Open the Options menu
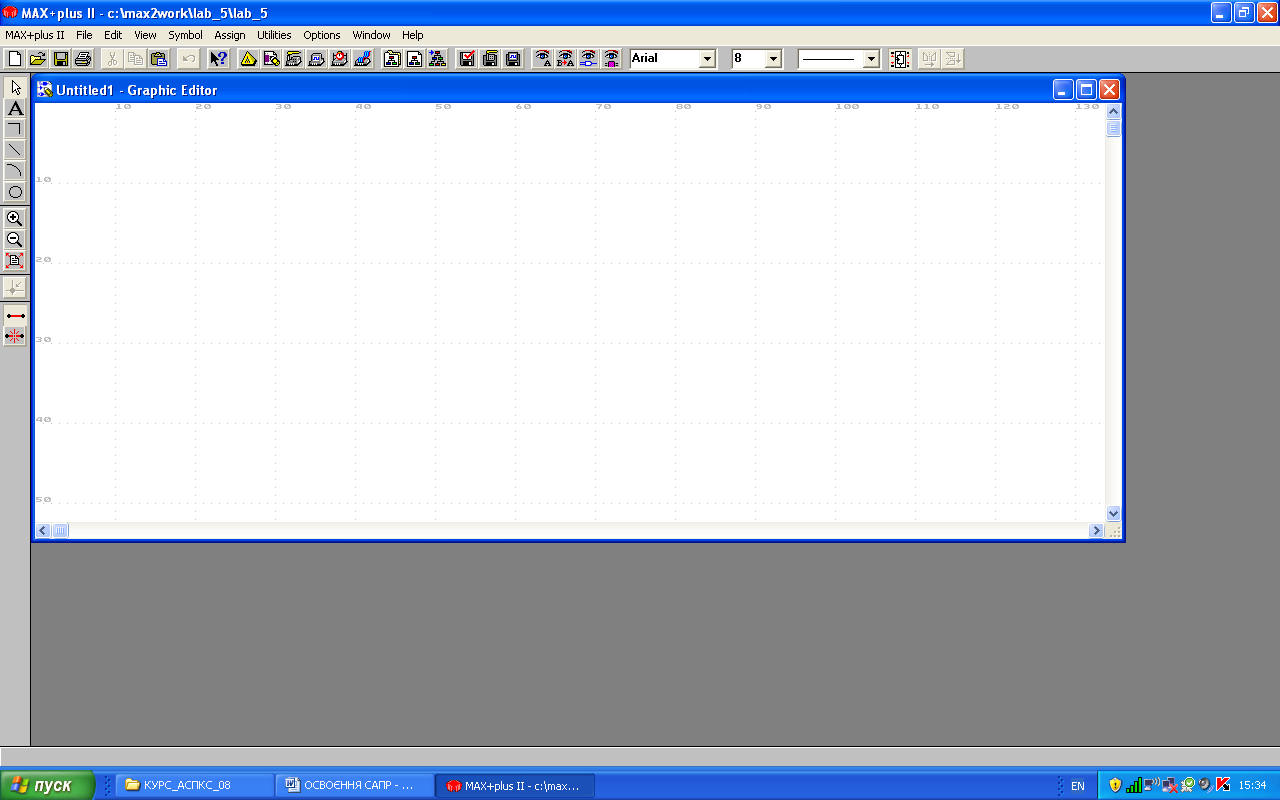Image resolution: width=1280 pixels, height=800 pixels. [322, 35]
